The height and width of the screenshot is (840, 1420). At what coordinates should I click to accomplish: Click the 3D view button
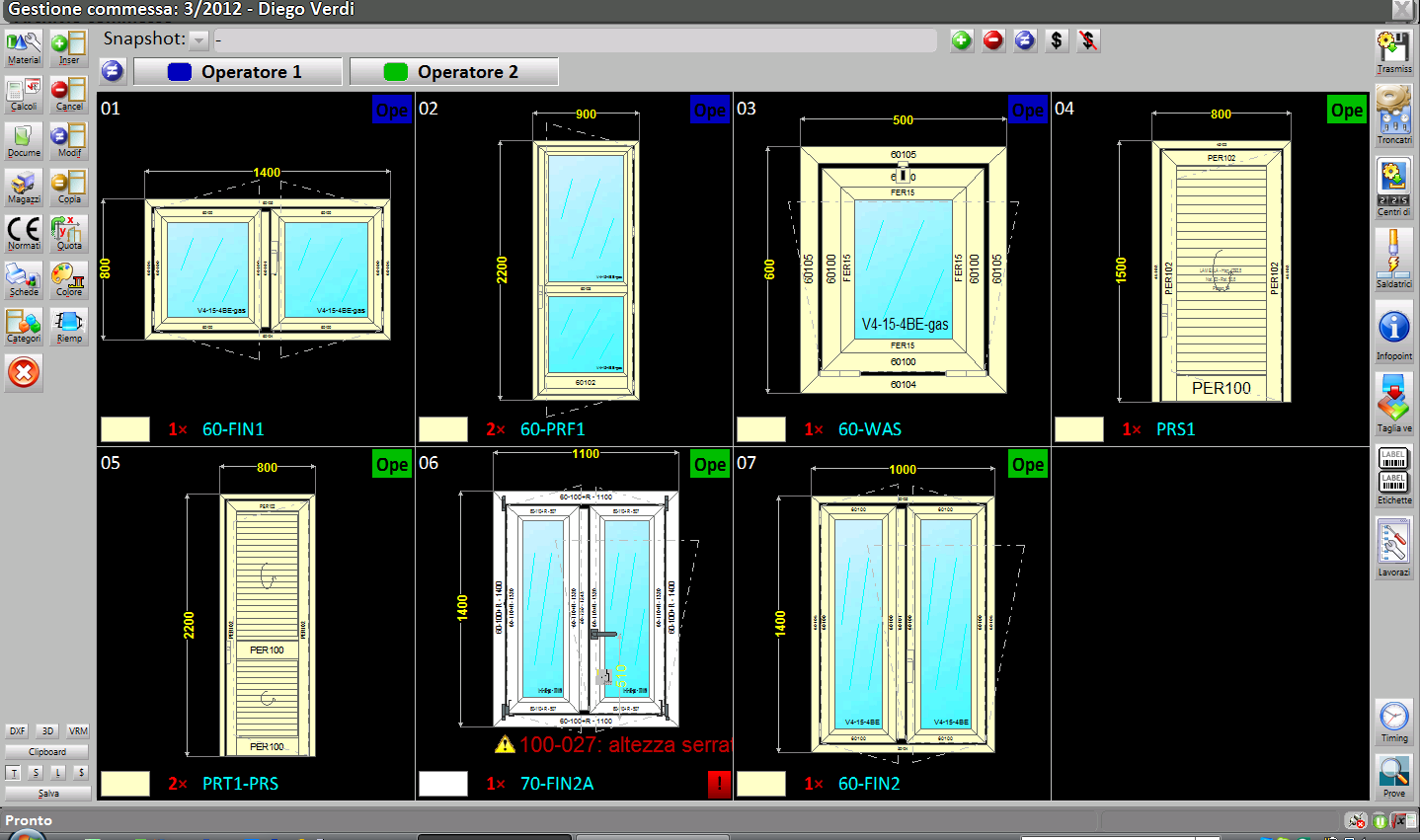tap(47, 731)
